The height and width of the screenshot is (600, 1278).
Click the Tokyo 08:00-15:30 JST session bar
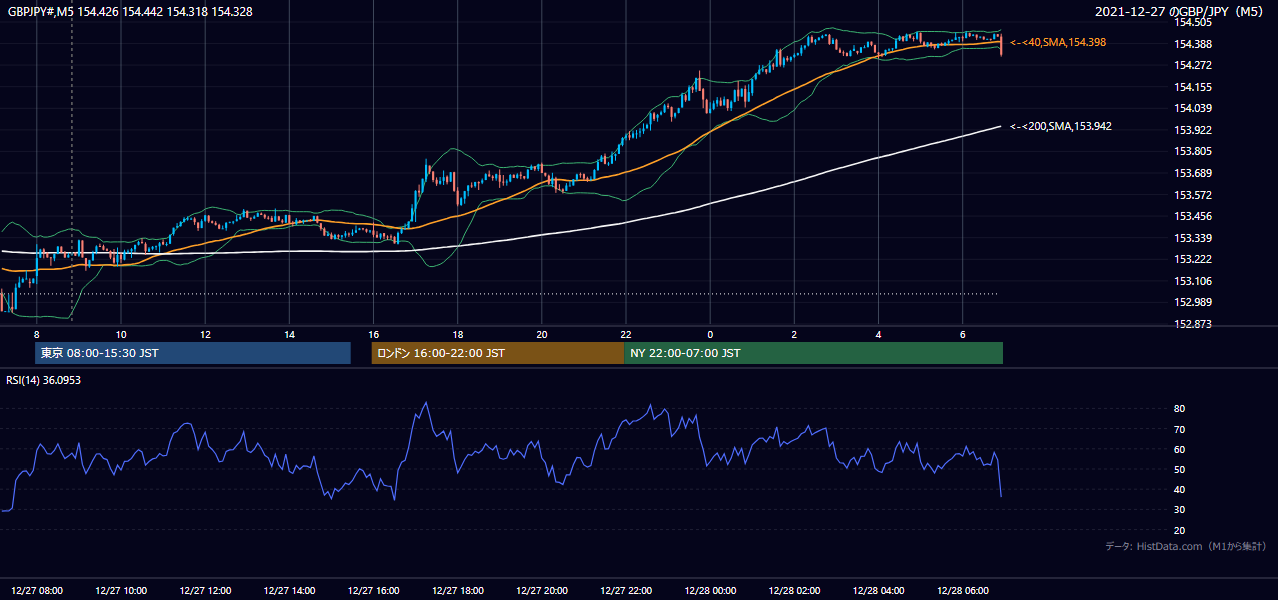pos(193,353)
